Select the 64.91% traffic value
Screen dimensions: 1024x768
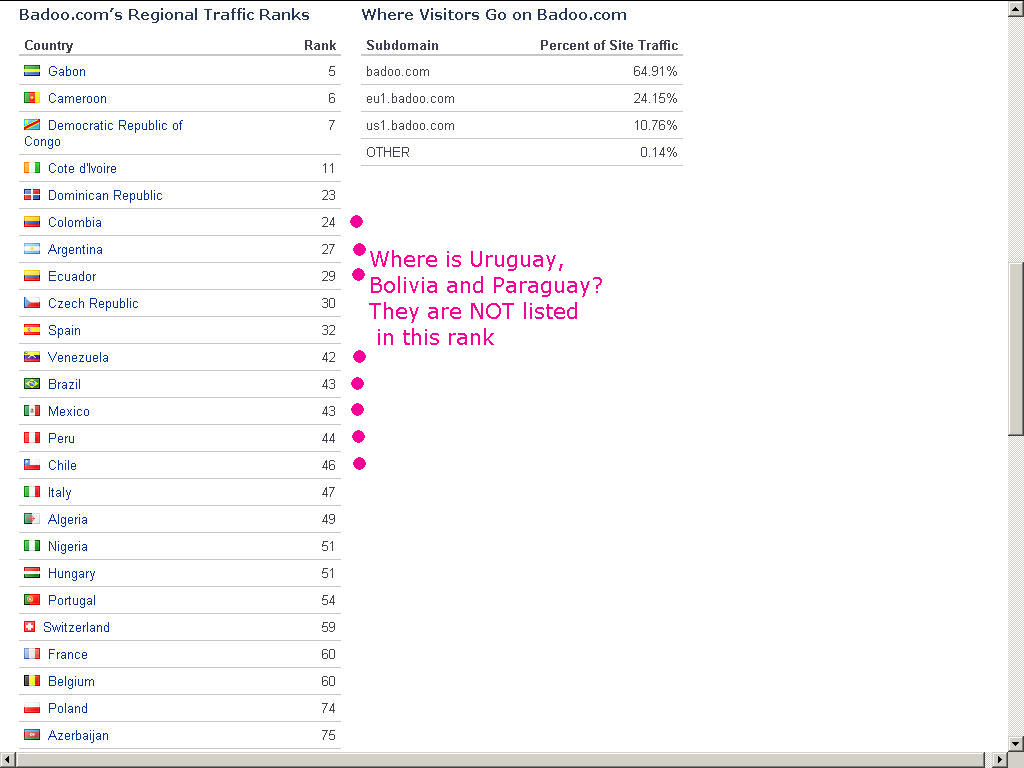(655, 71)
